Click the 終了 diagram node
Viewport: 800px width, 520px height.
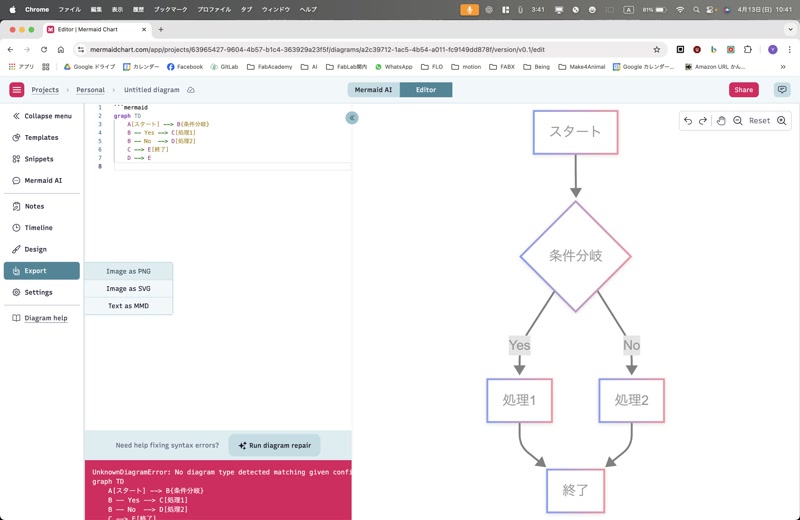(576, 491)
